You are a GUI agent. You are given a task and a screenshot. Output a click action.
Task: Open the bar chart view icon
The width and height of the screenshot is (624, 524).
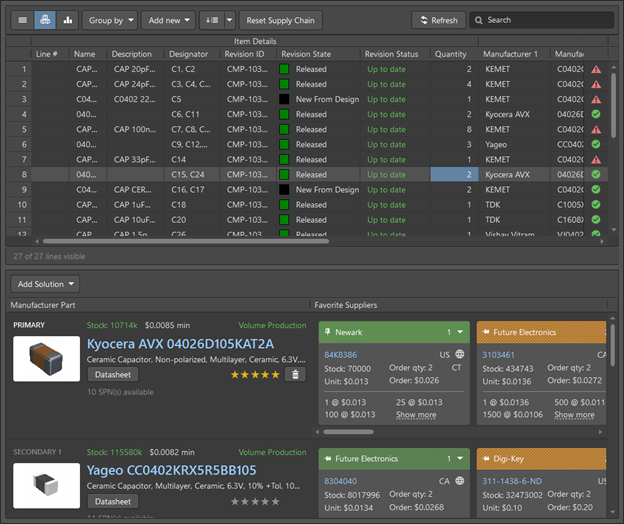tap(68, 20)
